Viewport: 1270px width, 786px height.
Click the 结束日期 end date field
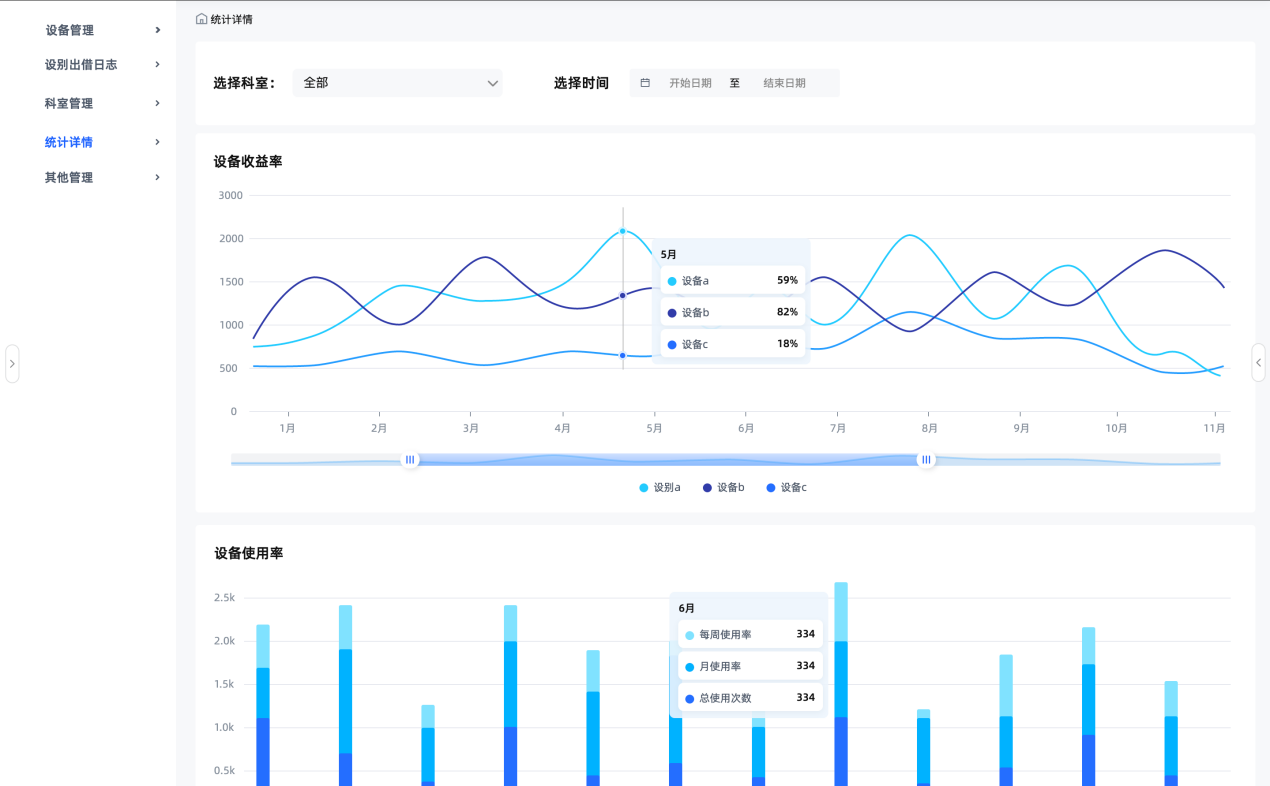784,83
